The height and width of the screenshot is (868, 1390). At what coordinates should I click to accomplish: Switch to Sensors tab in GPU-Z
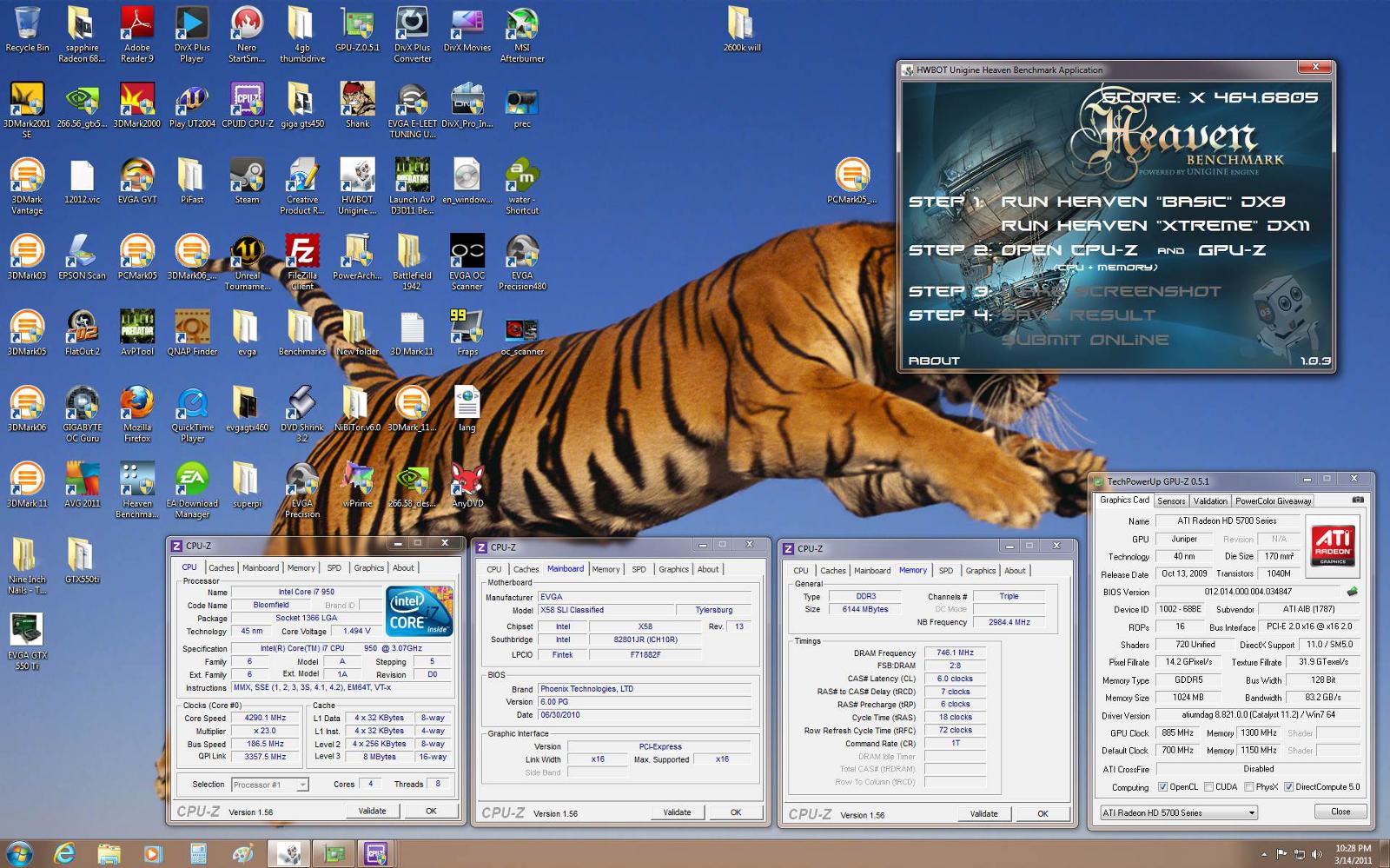point(1170,500)
